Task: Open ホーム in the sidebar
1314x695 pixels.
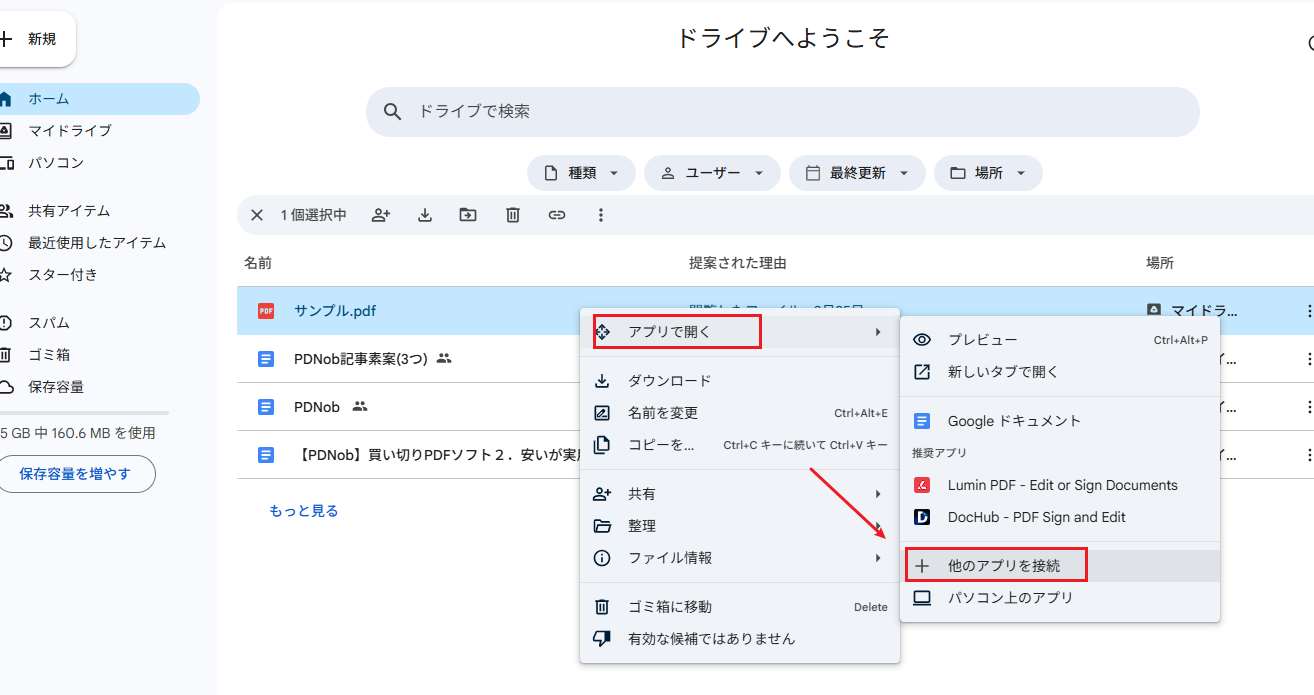Action: pyautogui.click(x=98, y=99)
